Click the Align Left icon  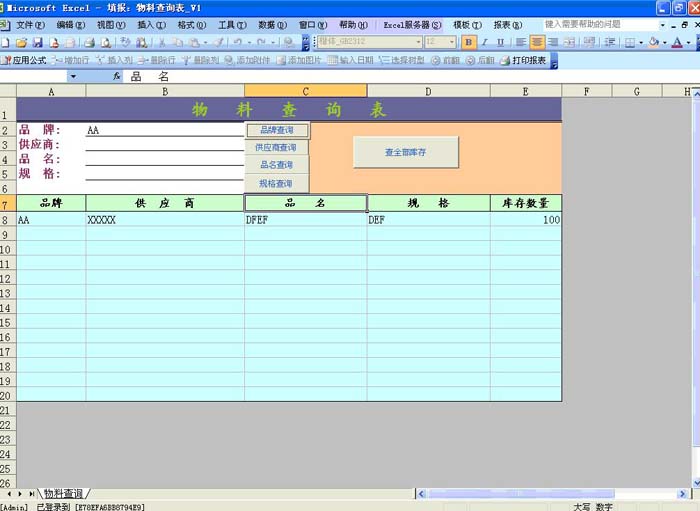[x=520, y=43]
